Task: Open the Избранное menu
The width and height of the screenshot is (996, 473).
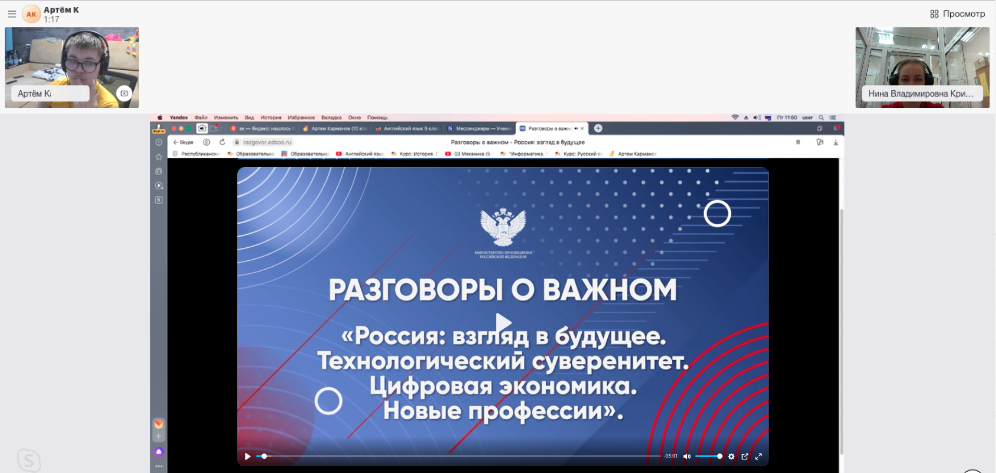Action: click(x=301, y=117)
